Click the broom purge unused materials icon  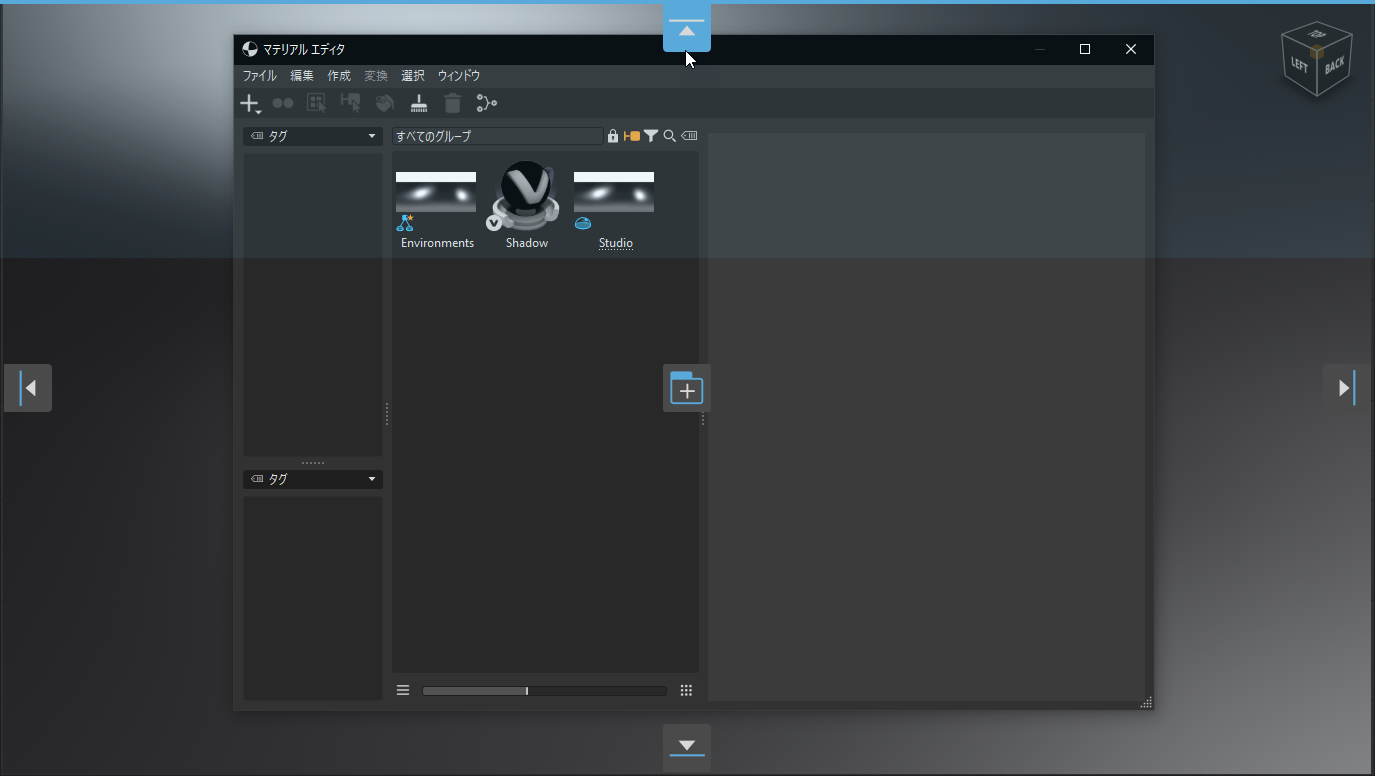coord(419,103)
